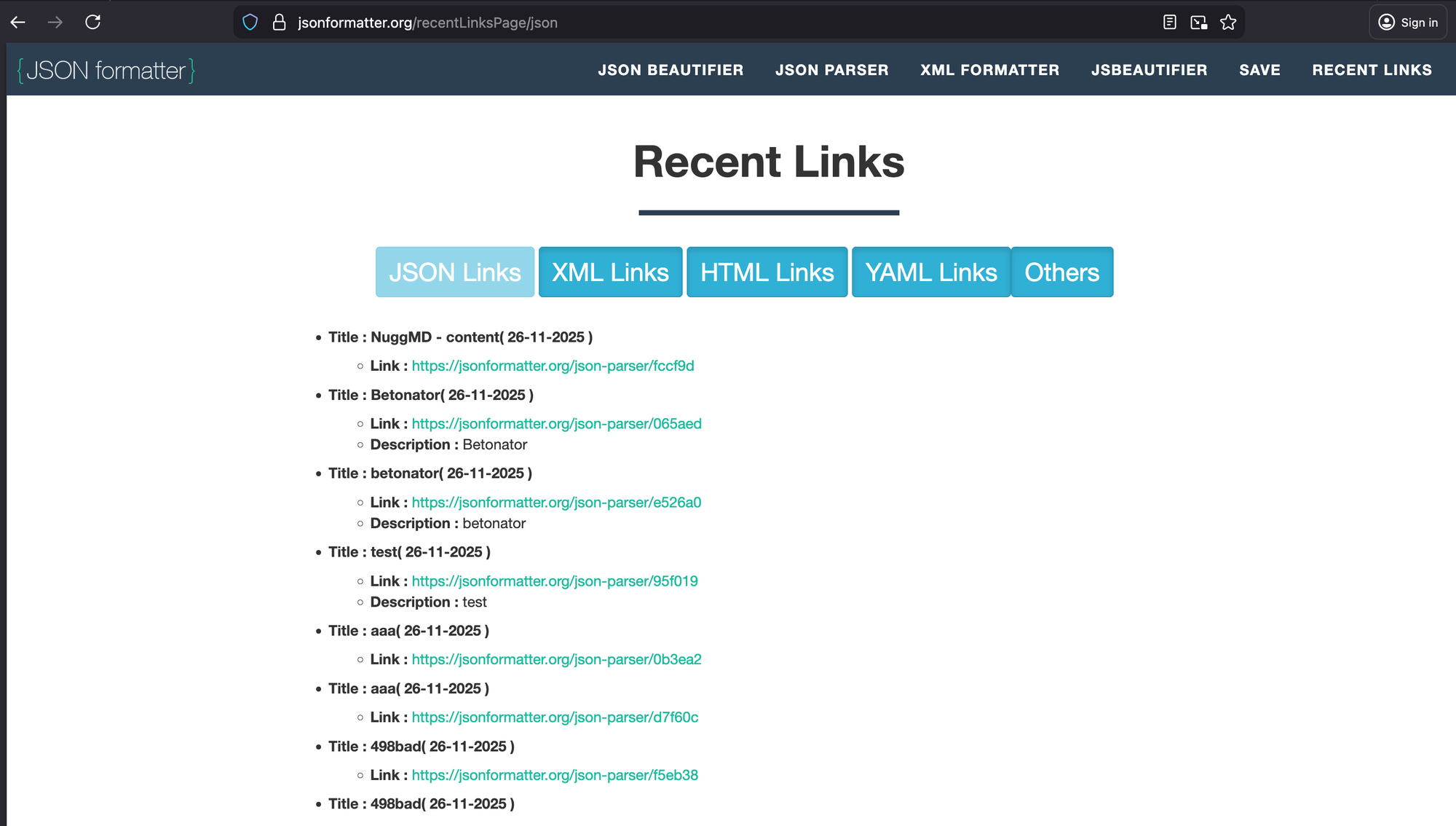
Task: Click the browser back arrow
Action: [18, 23]
